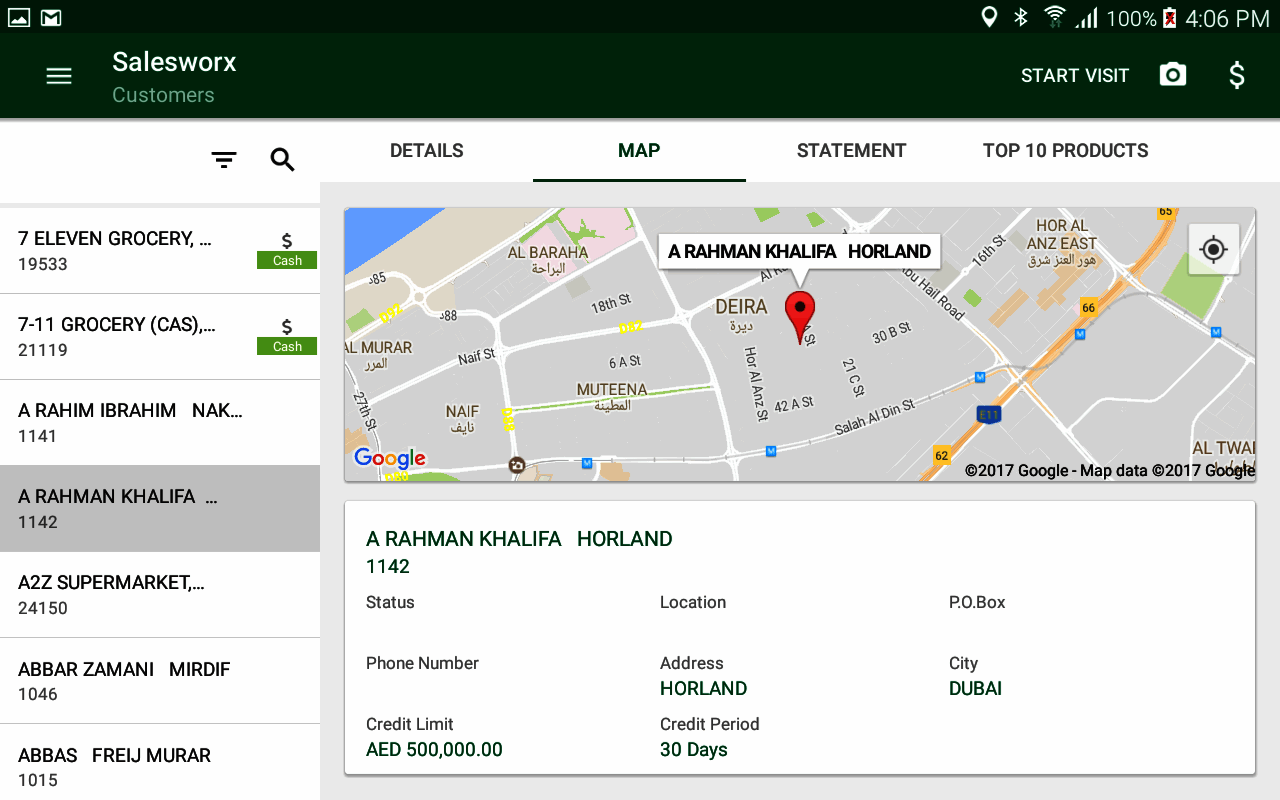Tap the credit limit AED 500,000.00 value
Viewport: 1280px width, 800px height.
(x=434, y=750)
